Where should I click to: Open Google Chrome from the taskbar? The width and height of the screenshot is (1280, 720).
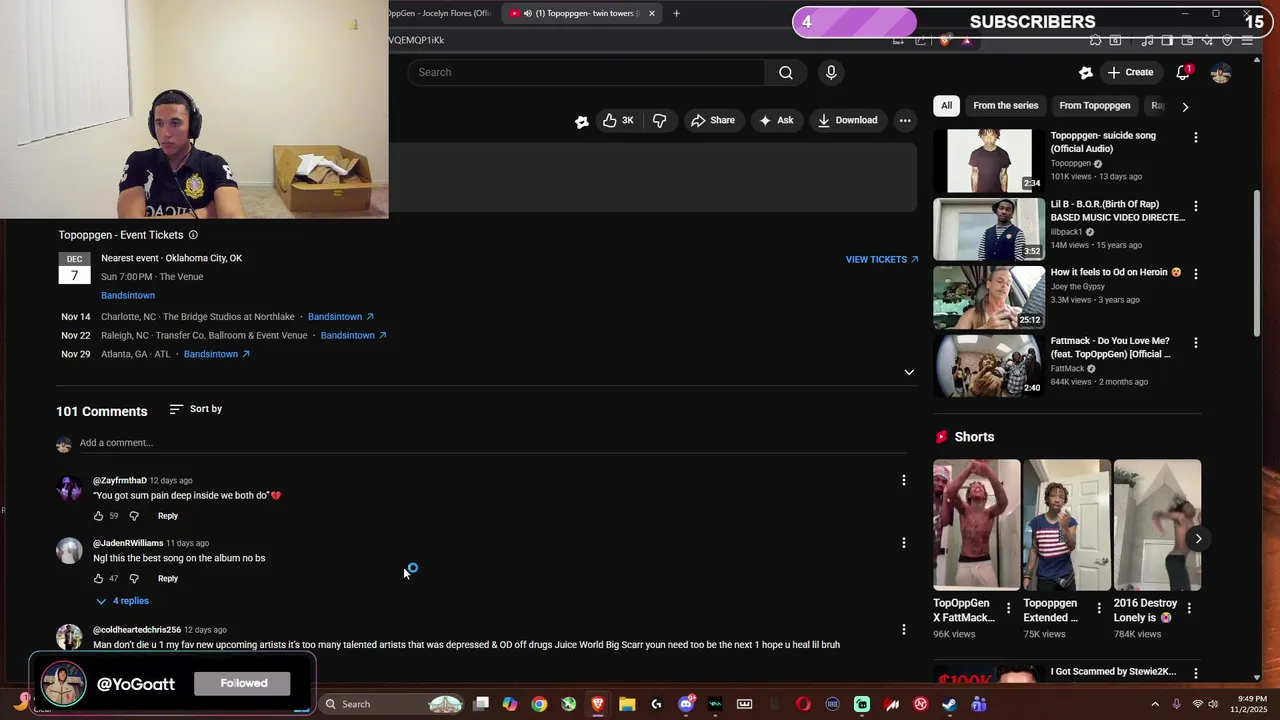pos(539,704)
